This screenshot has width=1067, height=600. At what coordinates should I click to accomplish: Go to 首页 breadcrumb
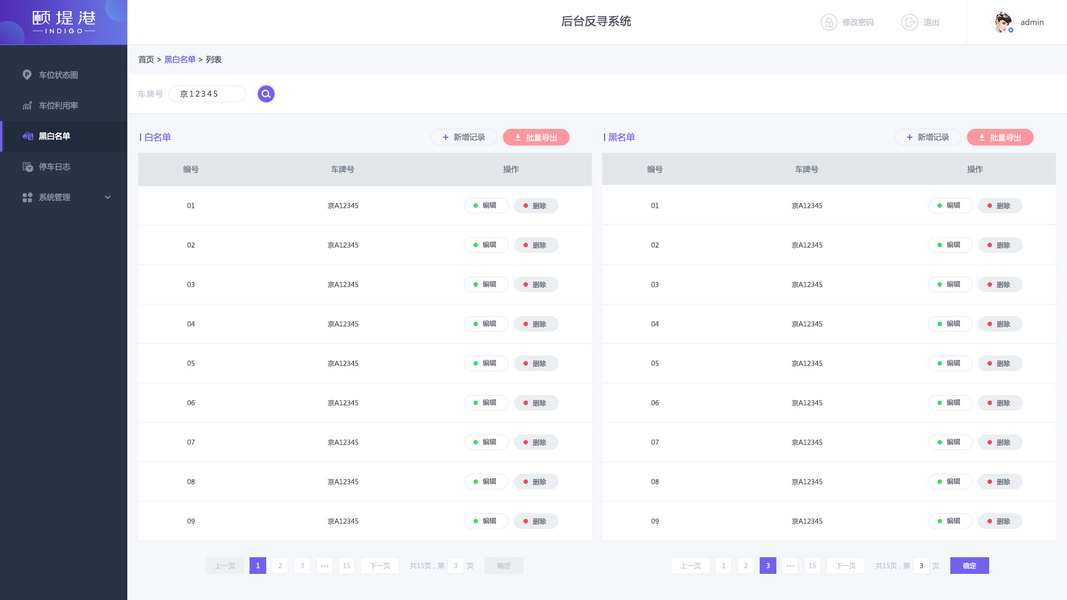146,60
